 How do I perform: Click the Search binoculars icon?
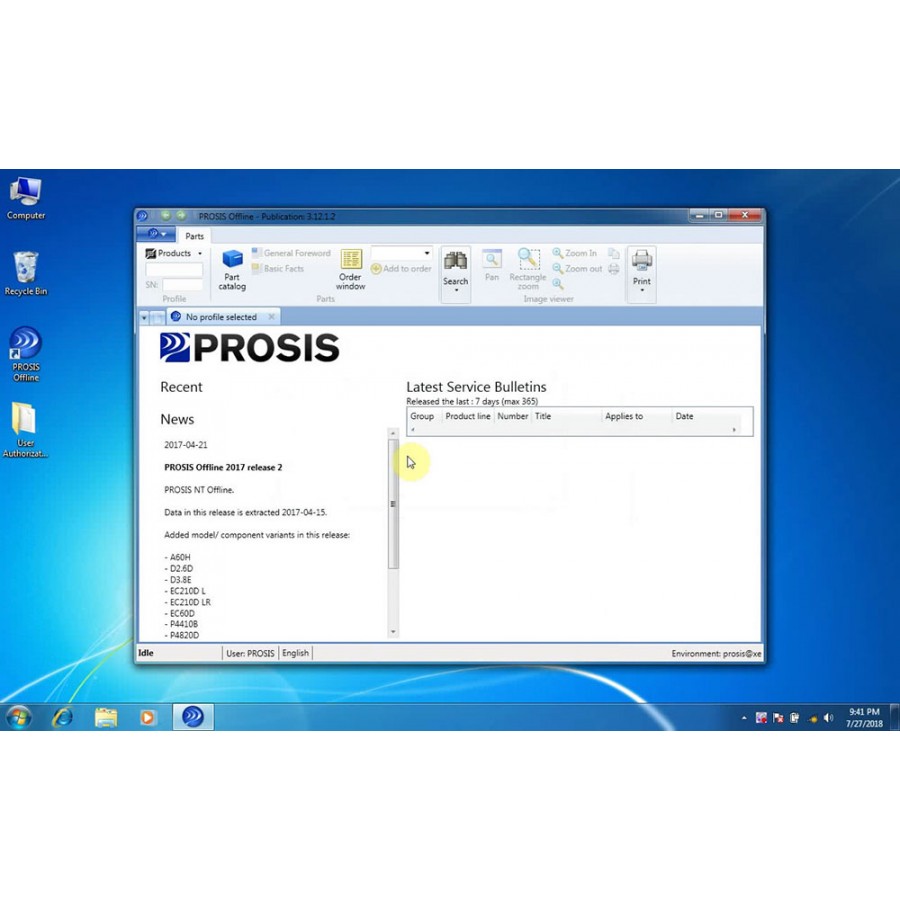tap(455, 262)
